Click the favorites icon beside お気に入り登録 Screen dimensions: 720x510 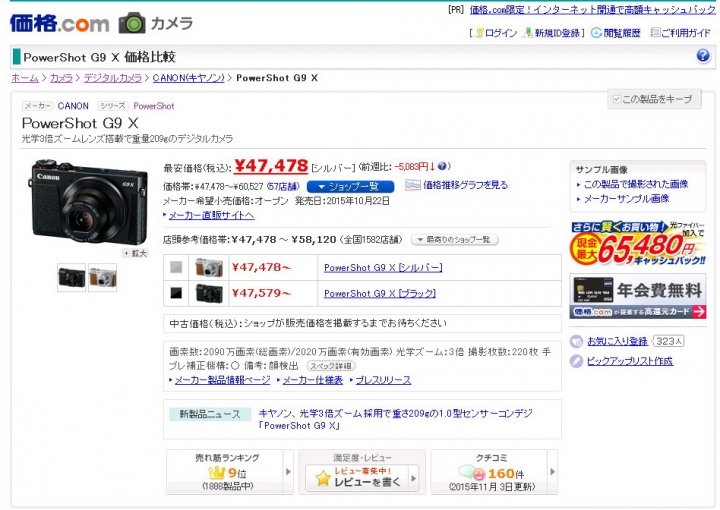(x=576, y=342)
